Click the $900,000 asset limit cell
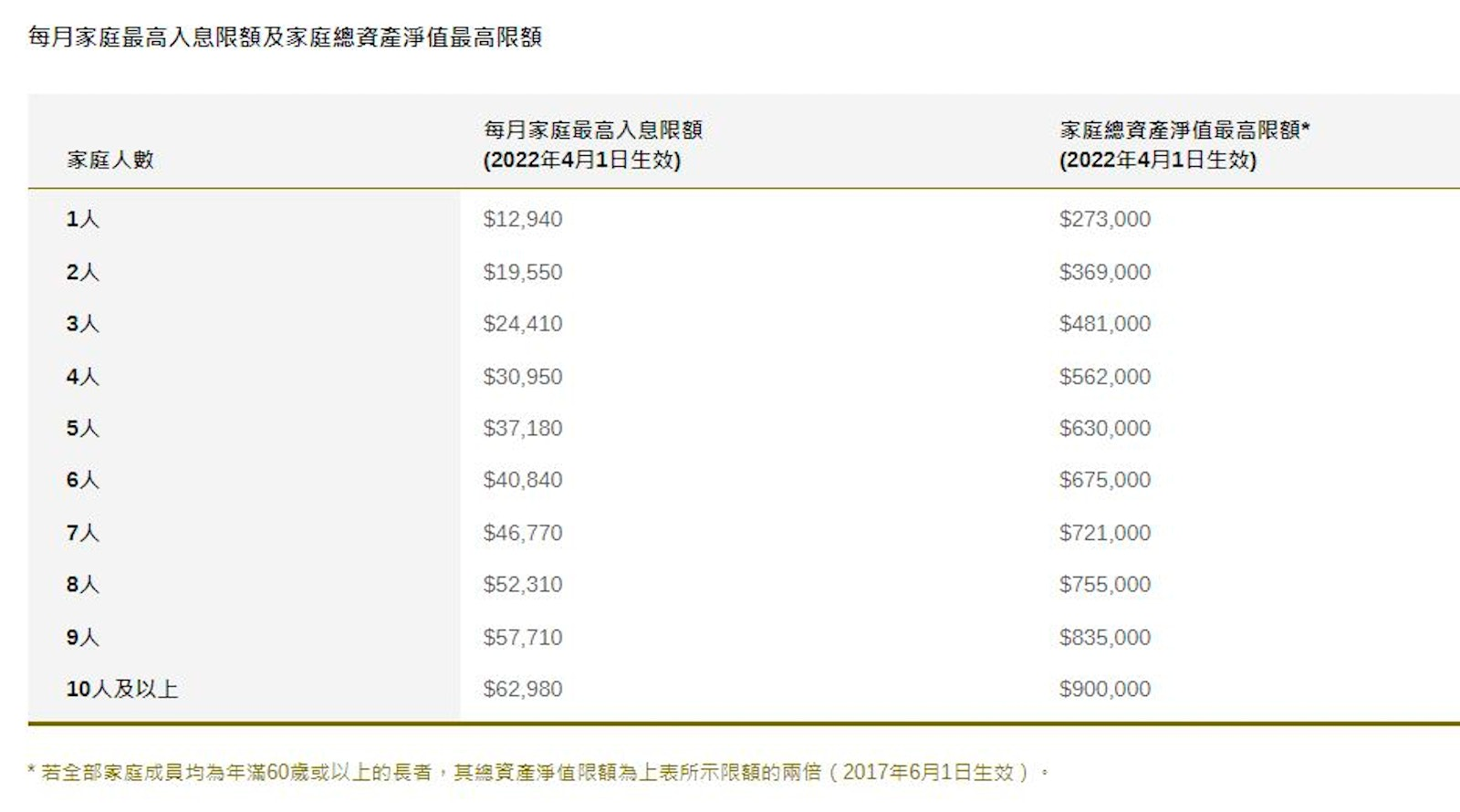The image size is (1460, 812). [x=1104, y=689]
